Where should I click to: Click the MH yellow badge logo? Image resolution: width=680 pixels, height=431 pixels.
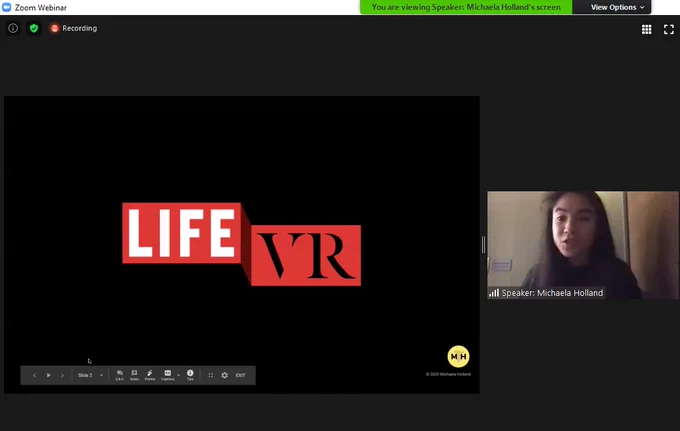pos(458,356)
